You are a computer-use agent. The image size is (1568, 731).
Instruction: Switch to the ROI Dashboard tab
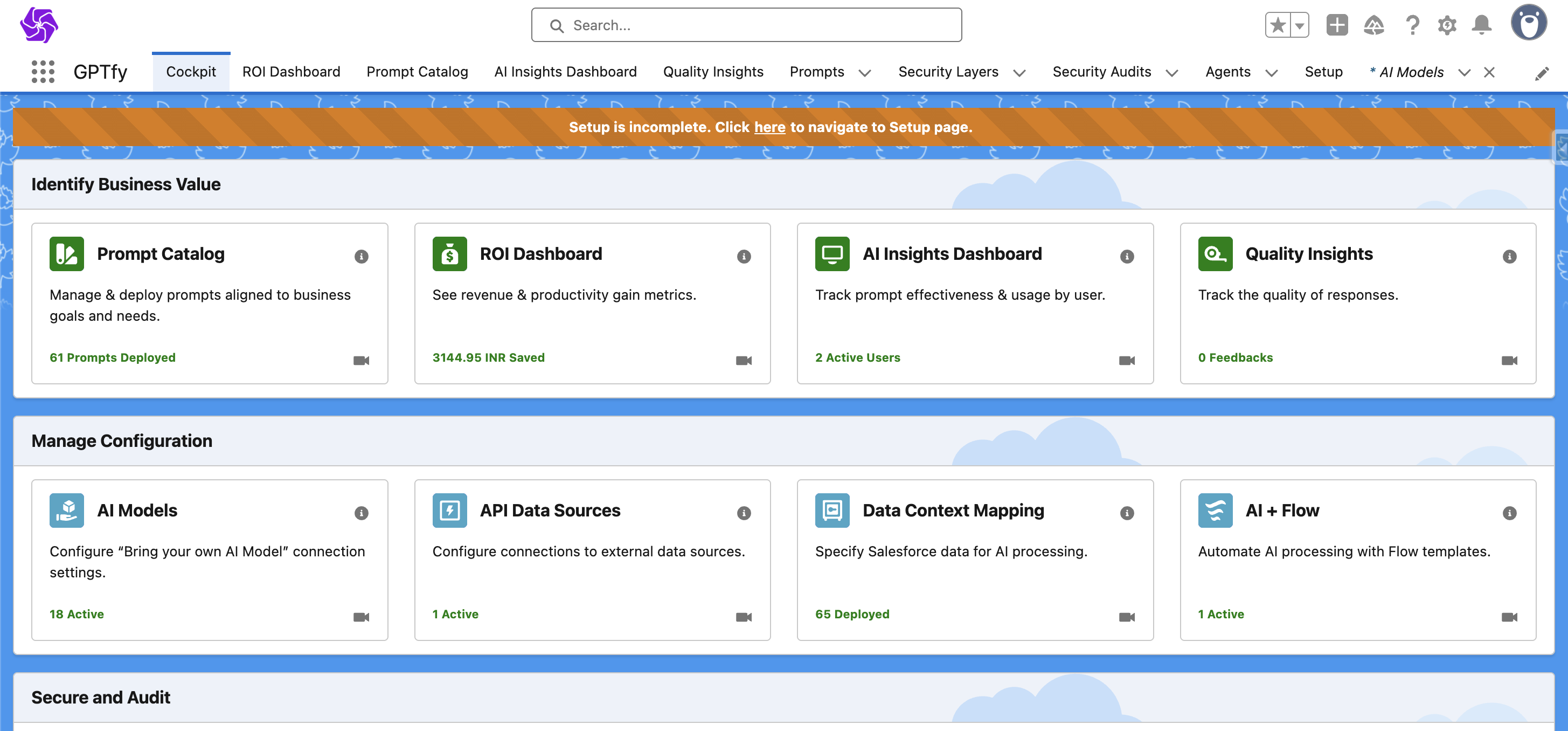[x=291, y=72]
